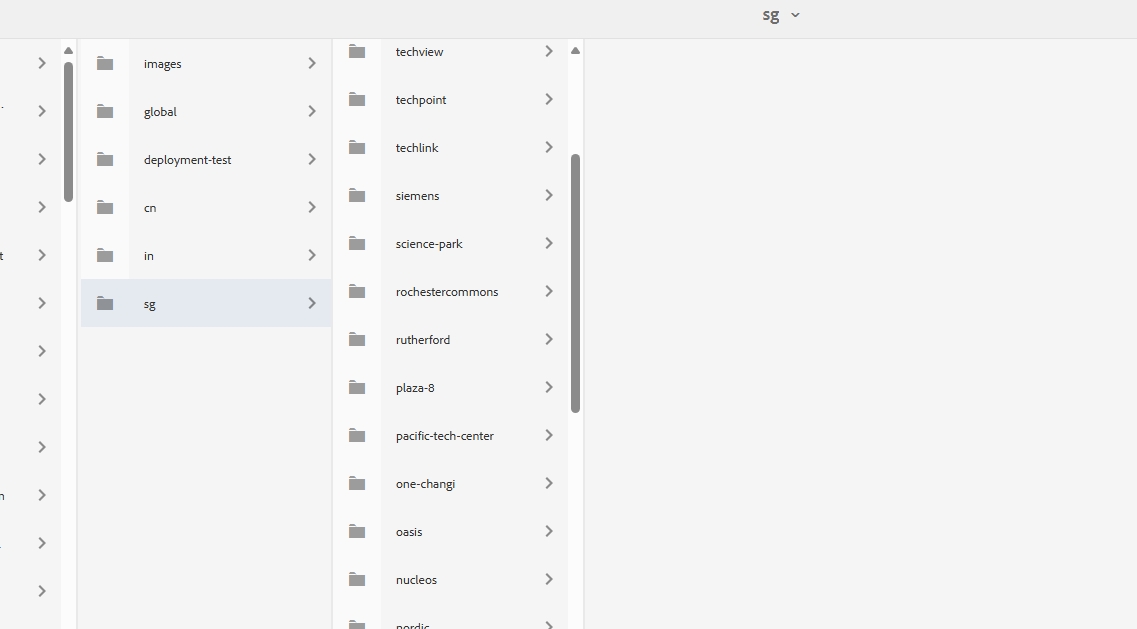Expand the techpoint folder chevron

(x=548, y=99)
